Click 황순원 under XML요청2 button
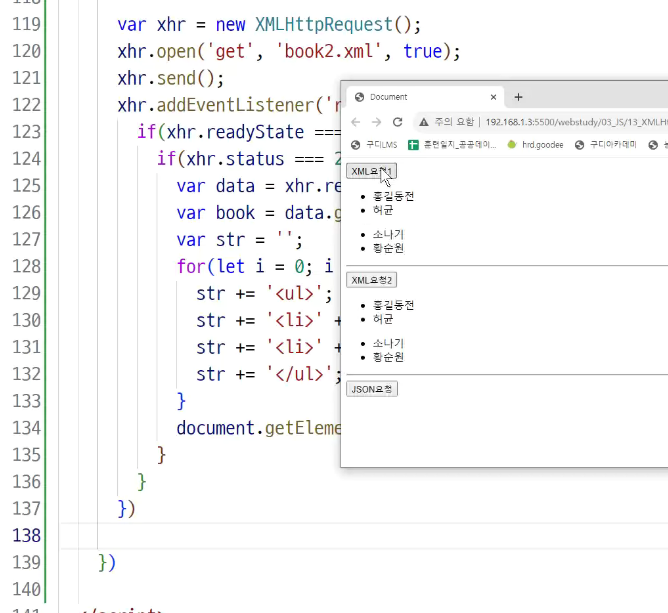This screenshot has height=613, width=668. click(x=388, y=357)
